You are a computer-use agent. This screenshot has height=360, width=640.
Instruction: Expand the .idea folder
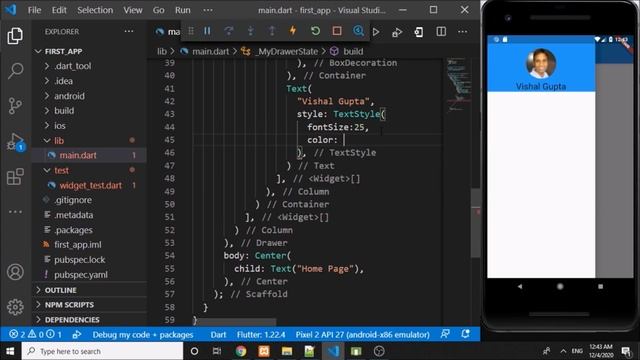pos(89,81)
